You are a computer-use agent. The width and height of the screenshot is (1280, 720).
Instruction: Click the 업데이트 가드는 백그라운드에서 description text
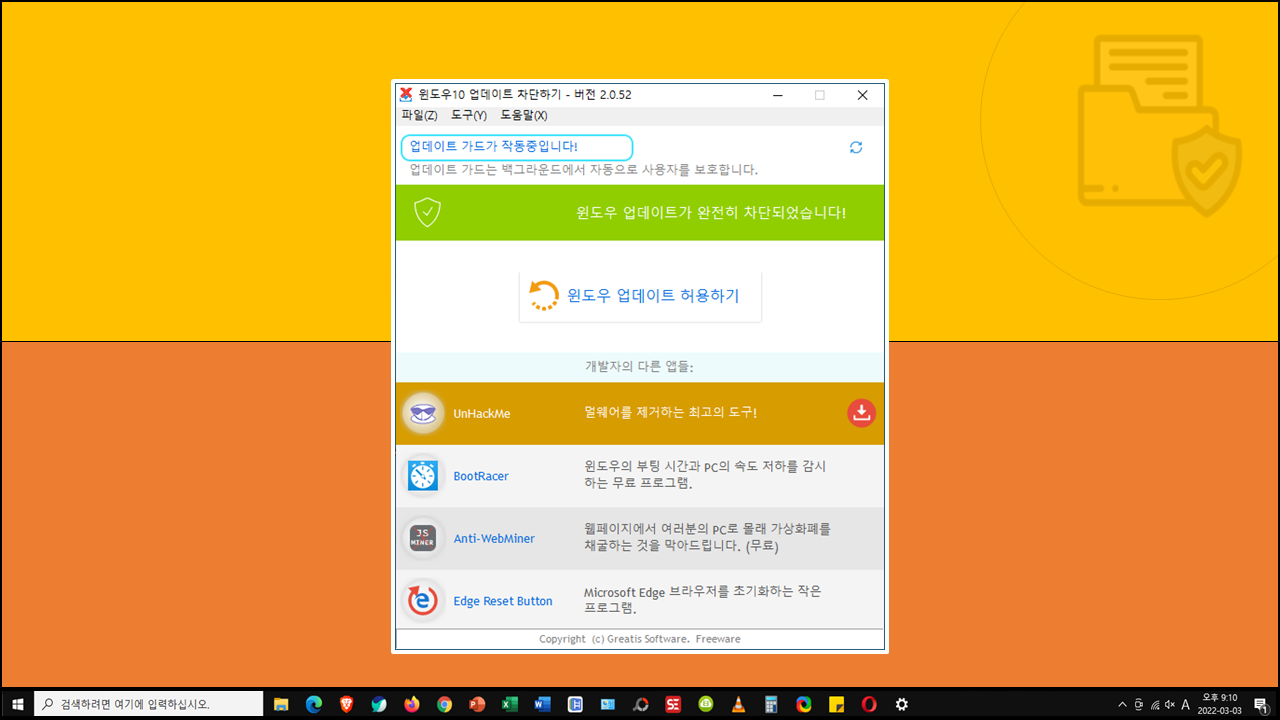point(584,169)
